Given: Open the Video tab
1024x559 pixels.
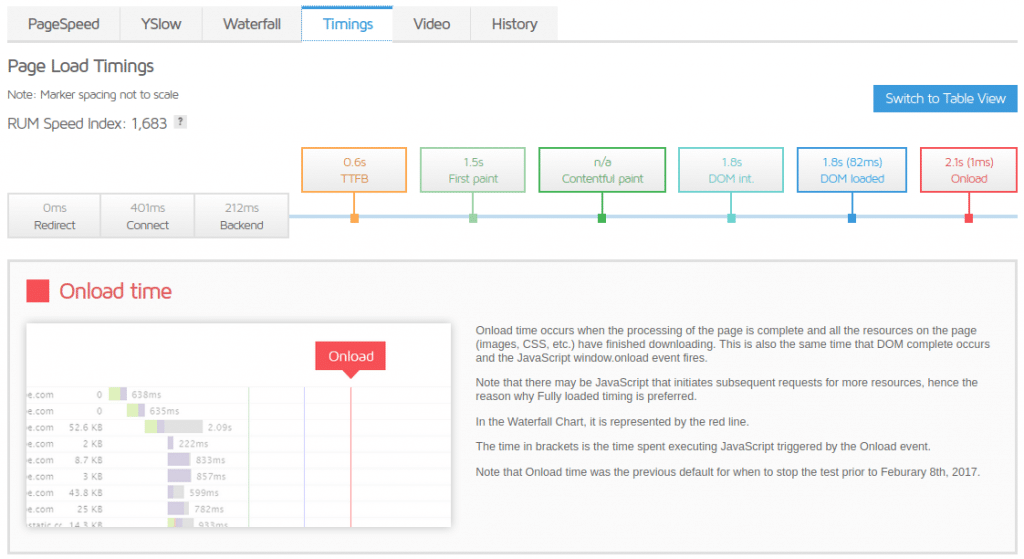Looking at the screenshot, I should [432, 24].
